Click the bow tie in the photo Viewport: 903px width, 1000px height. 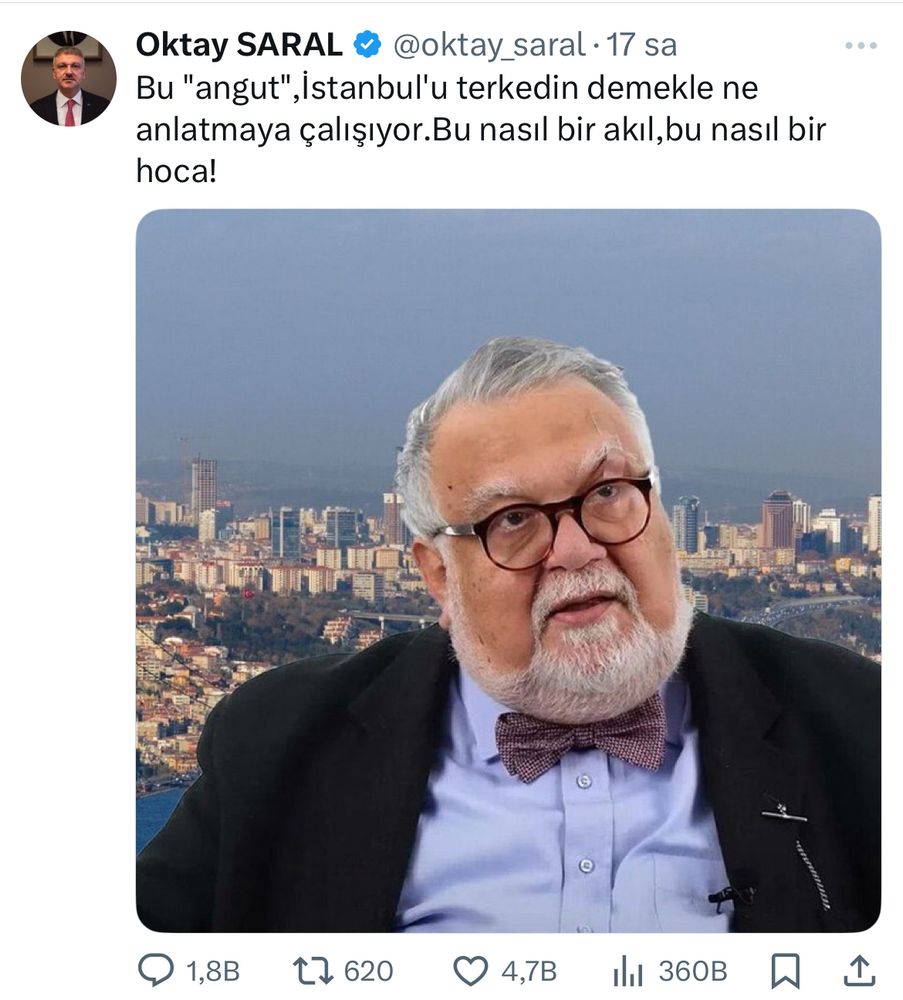tap(580, 737)
